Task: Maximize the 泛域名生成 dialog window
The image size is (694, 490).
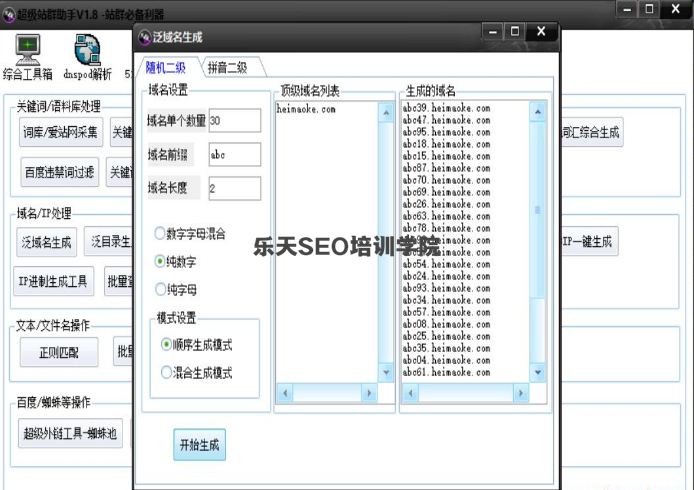Action: [515, 31]
